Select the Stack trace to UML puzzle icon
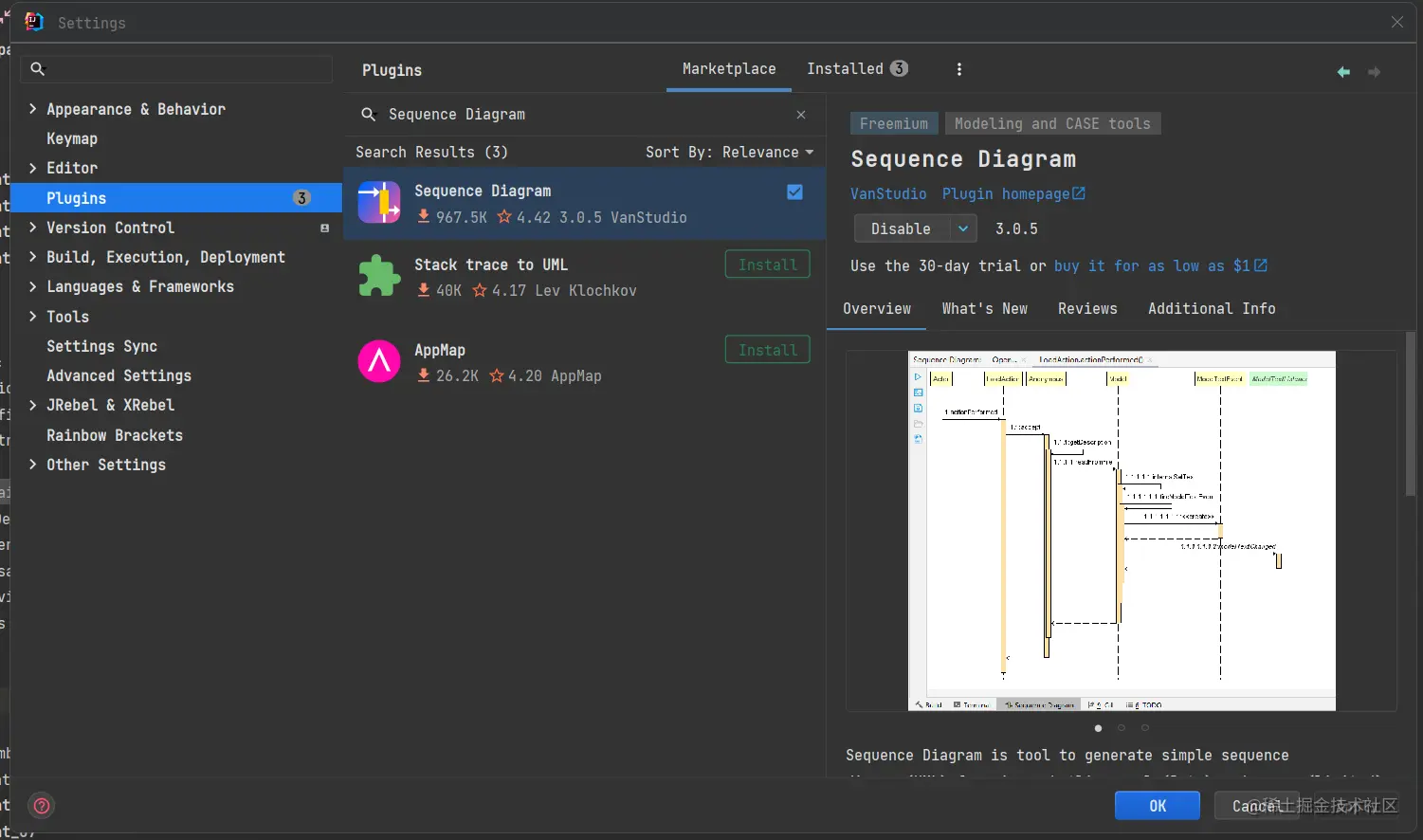Screen dimensions: 1423x840 coord(379,276)
